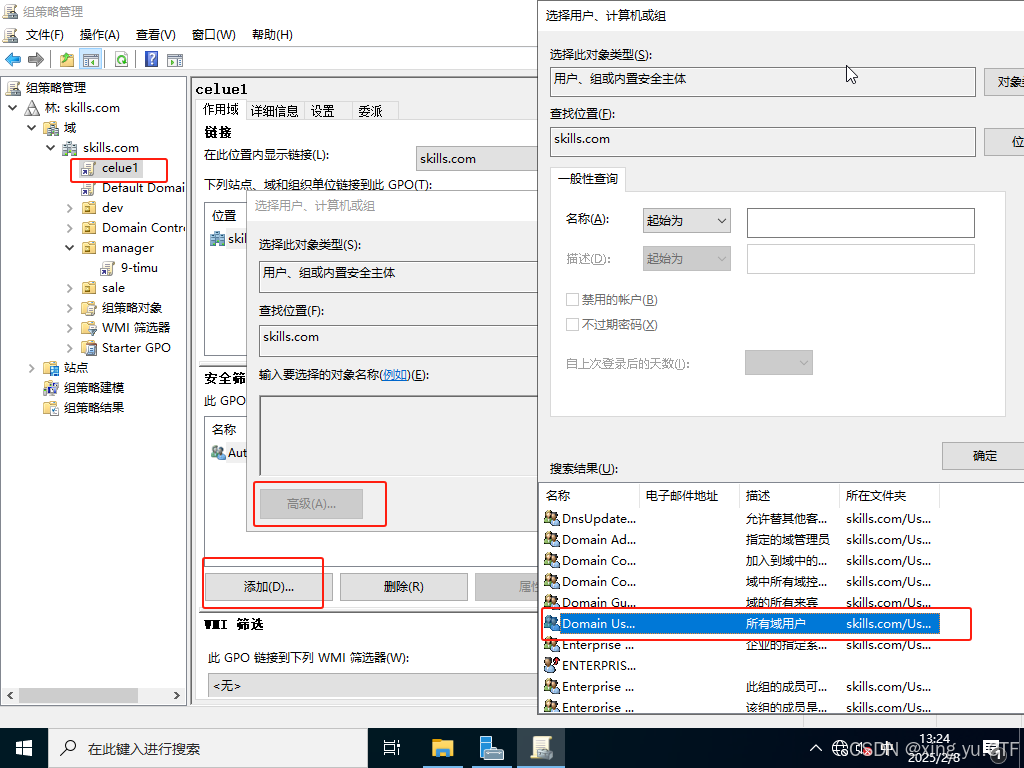Click the 确定 button
The height and width of the screenshot is (768, 1024).
pos(984,456)
